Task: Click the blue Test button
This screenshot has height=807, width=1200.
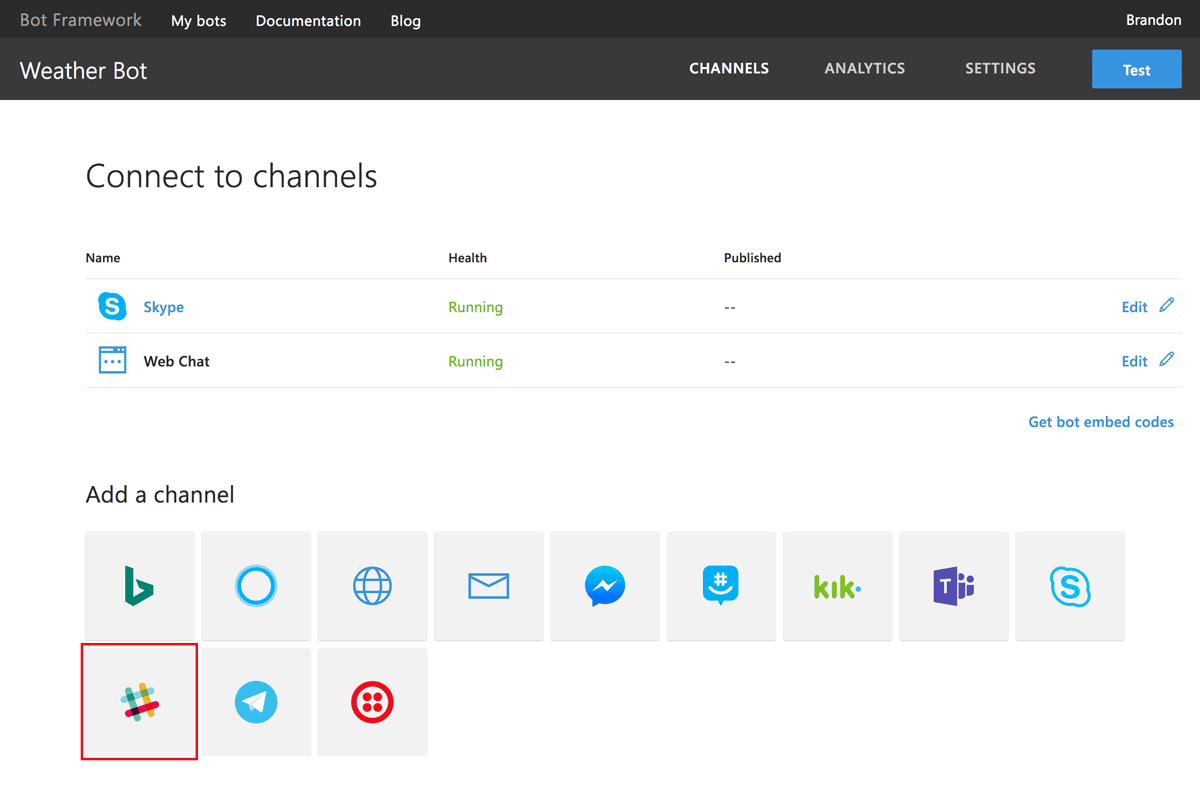Action: [x=1137, y=70]
